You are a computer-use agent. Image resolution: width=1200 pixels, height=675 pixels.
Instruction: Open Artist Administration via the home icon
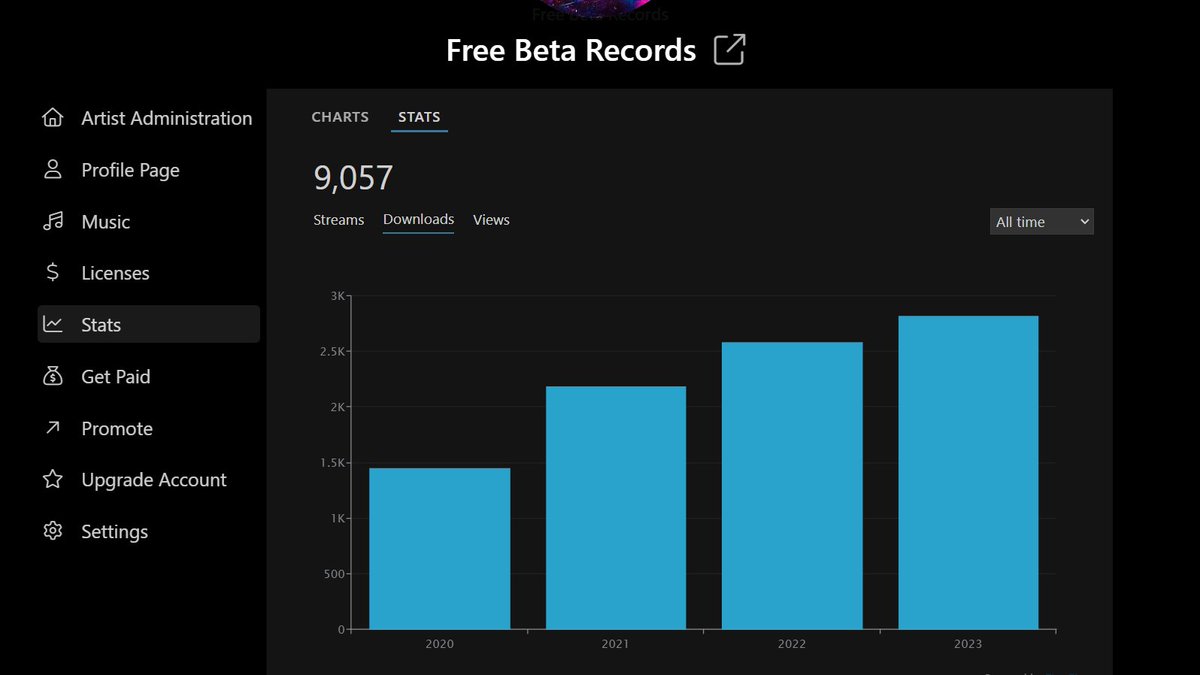[52, 117]
